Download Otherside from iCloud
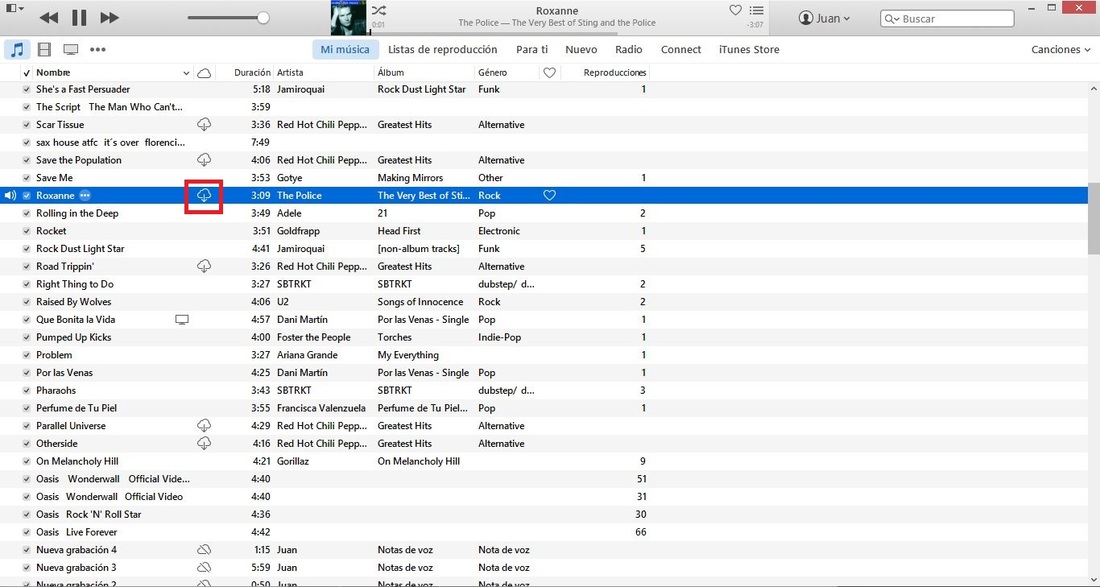1100x587 pixels. point(204,443)
